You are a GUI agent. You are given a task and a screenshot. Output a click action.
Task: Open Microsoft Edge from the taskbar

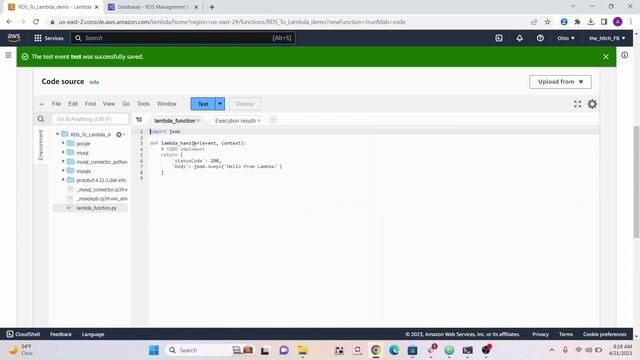(394, 350)
